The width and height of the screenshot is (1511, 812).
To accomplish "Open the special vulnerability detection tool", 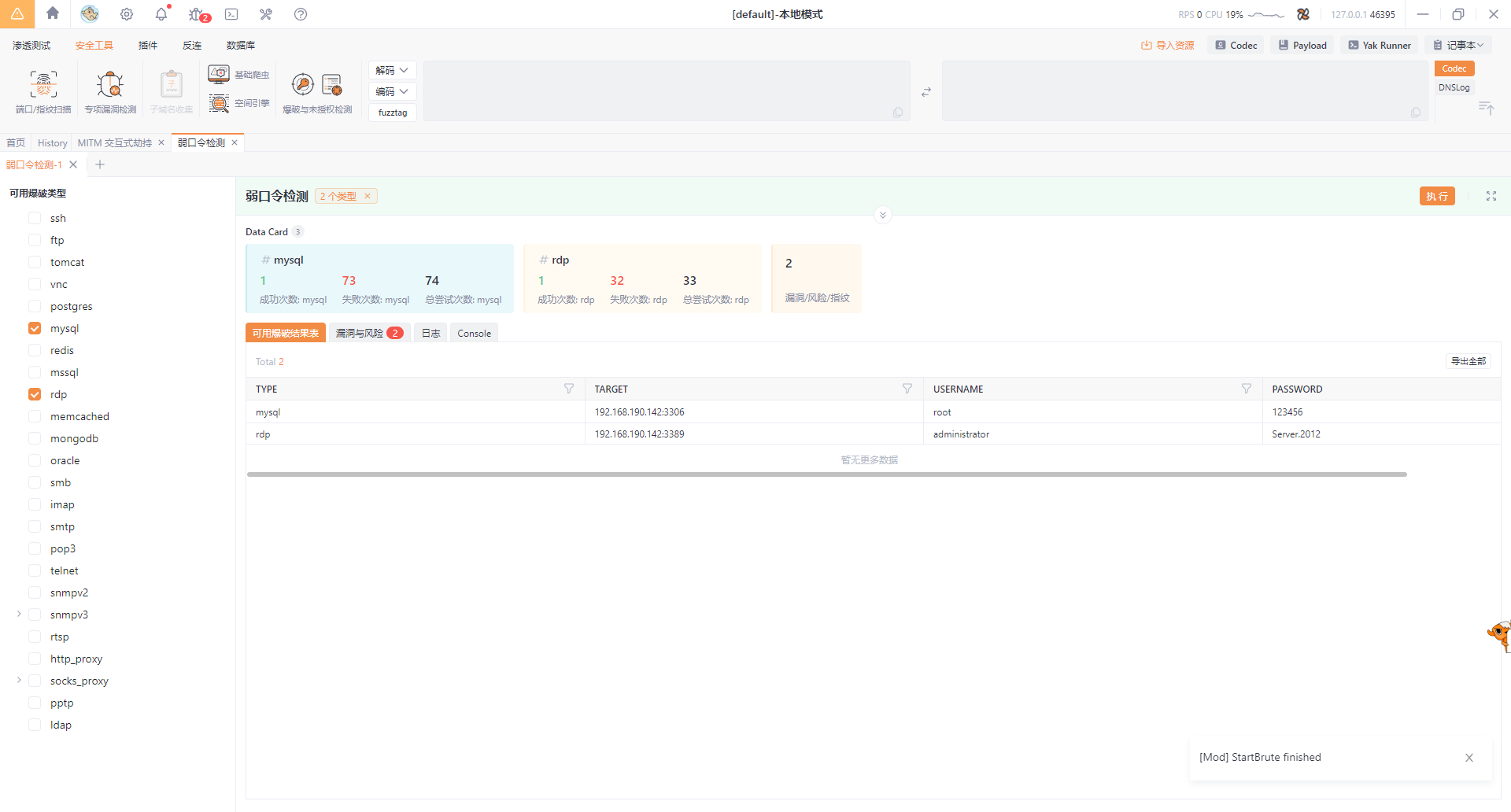I will tap(110, 91).
